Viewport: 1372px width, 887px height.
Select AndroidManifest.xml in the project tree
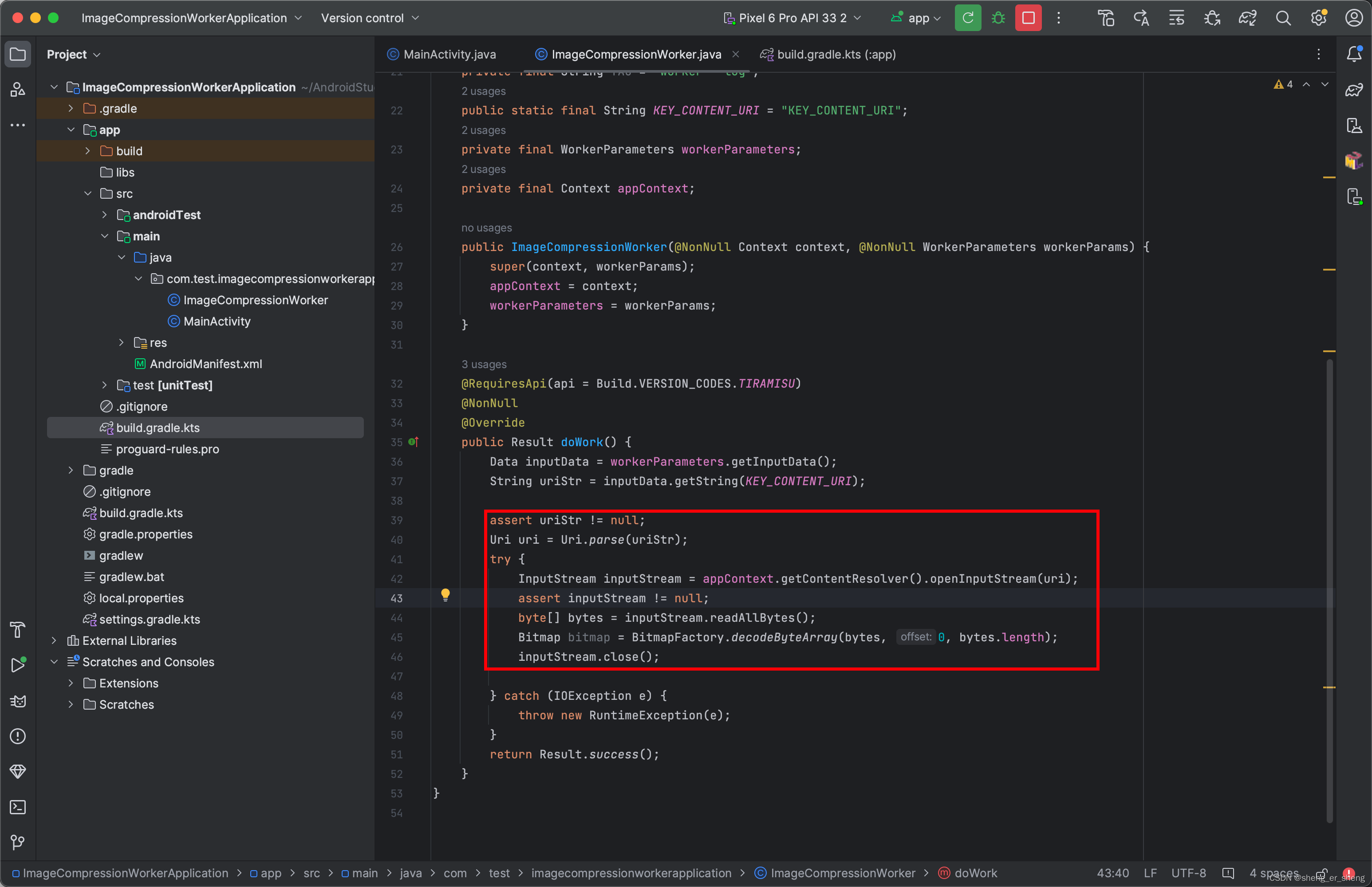pyautogui.click(x=205, y=364)
